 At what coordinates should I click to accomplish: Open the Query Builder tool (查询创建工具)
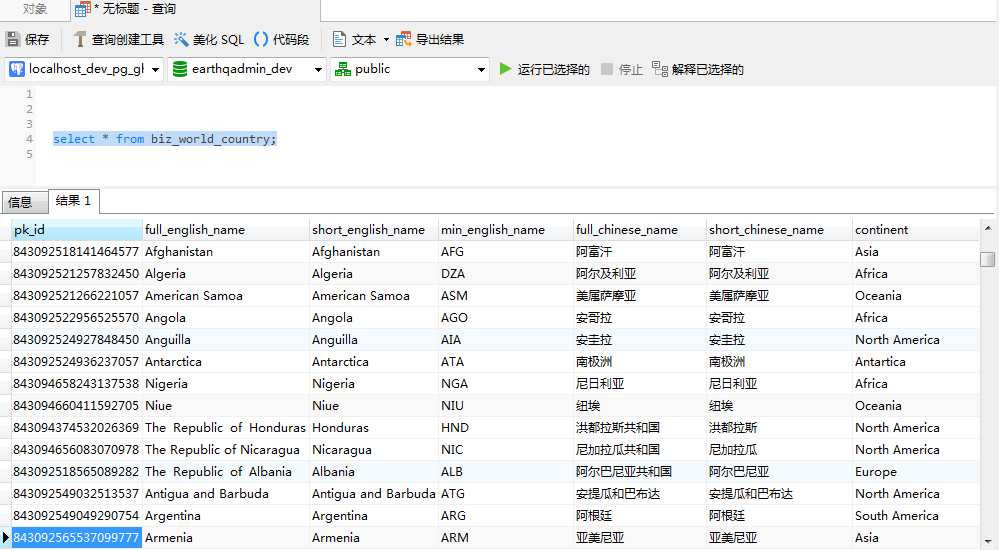tap(119, 40)
